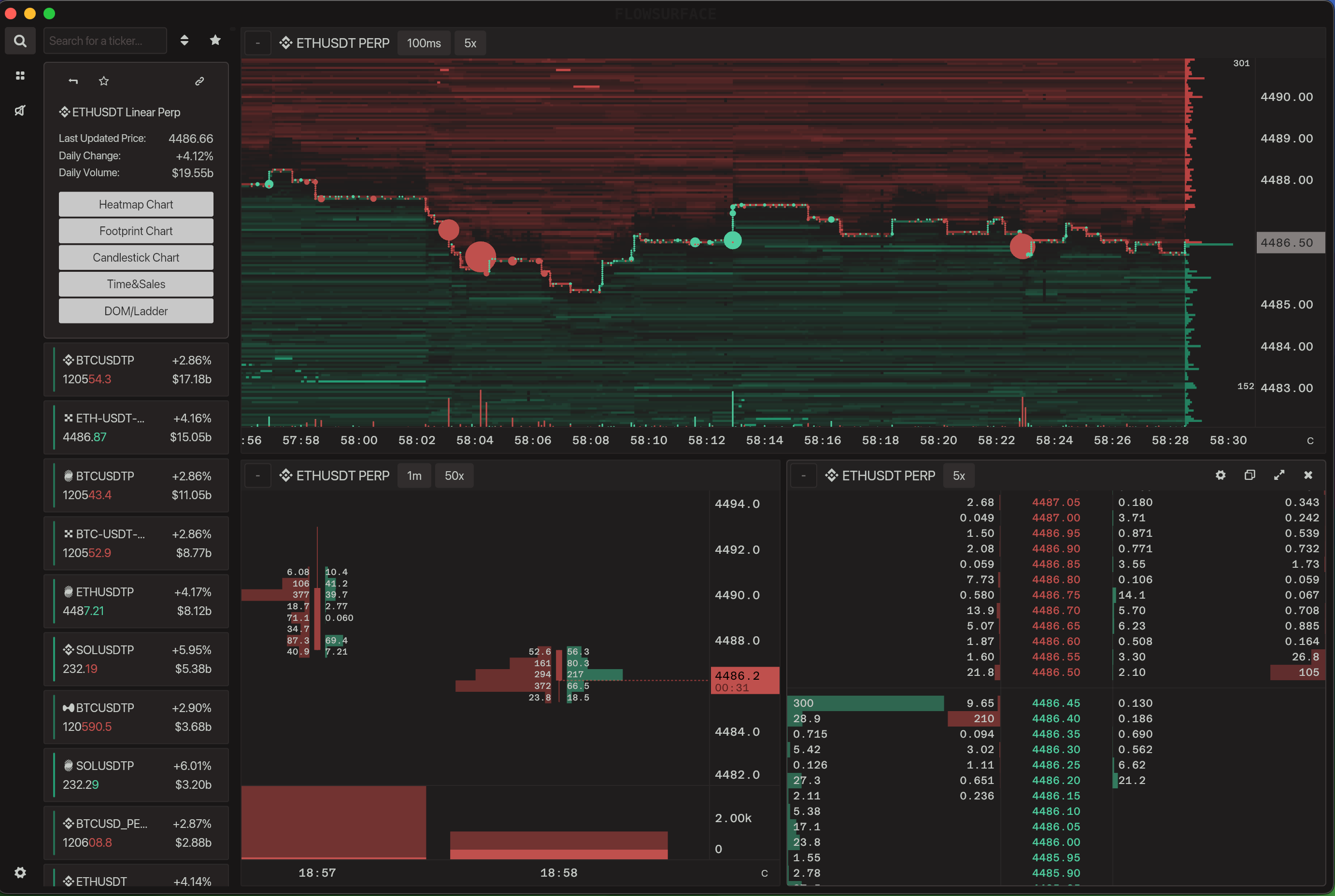Open the 1m timeframe selector
1335x896 pixels.
coord(414,476)
